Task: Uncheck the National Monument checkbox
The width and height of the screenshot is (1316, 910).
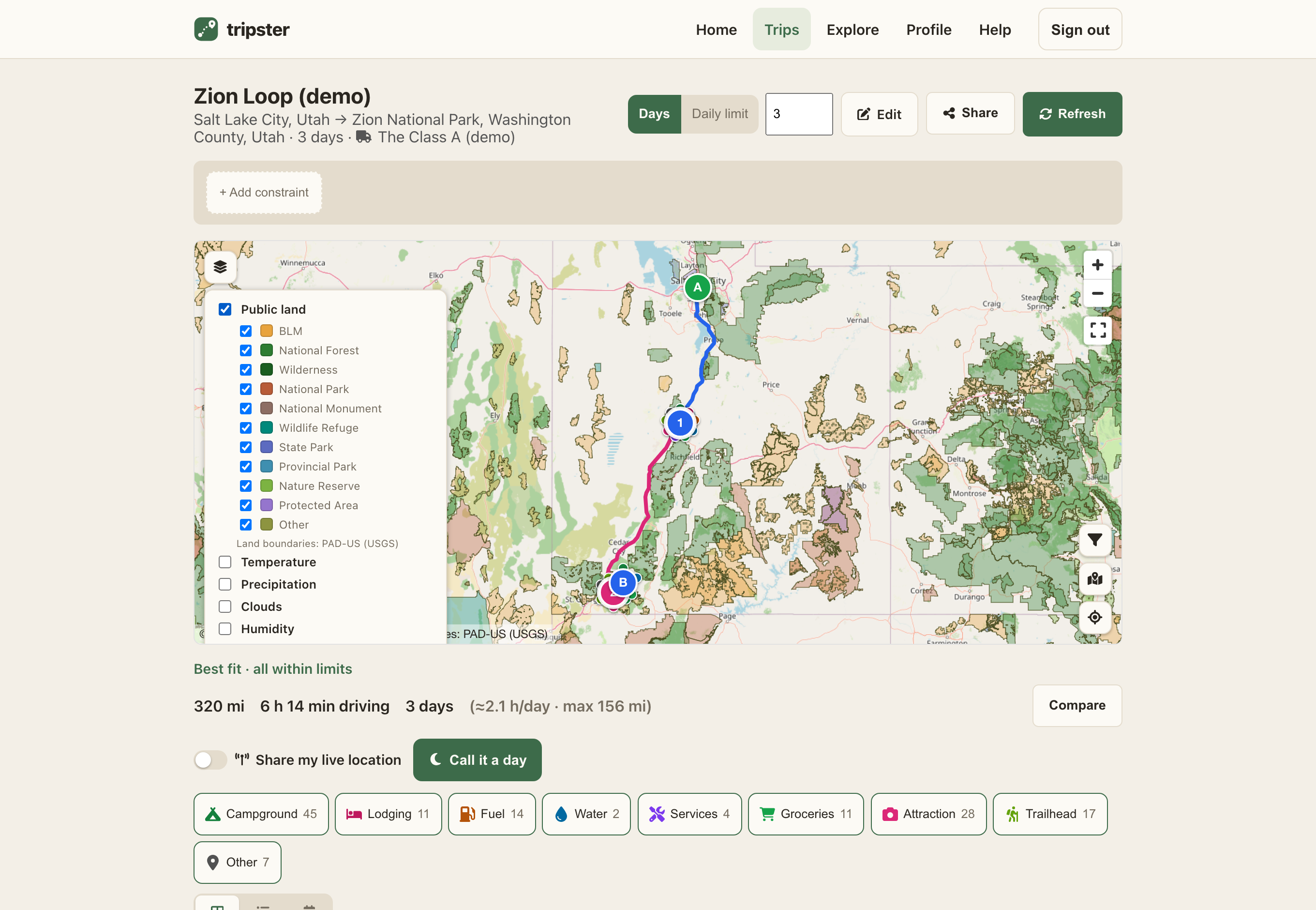Action: click(246, 409)
